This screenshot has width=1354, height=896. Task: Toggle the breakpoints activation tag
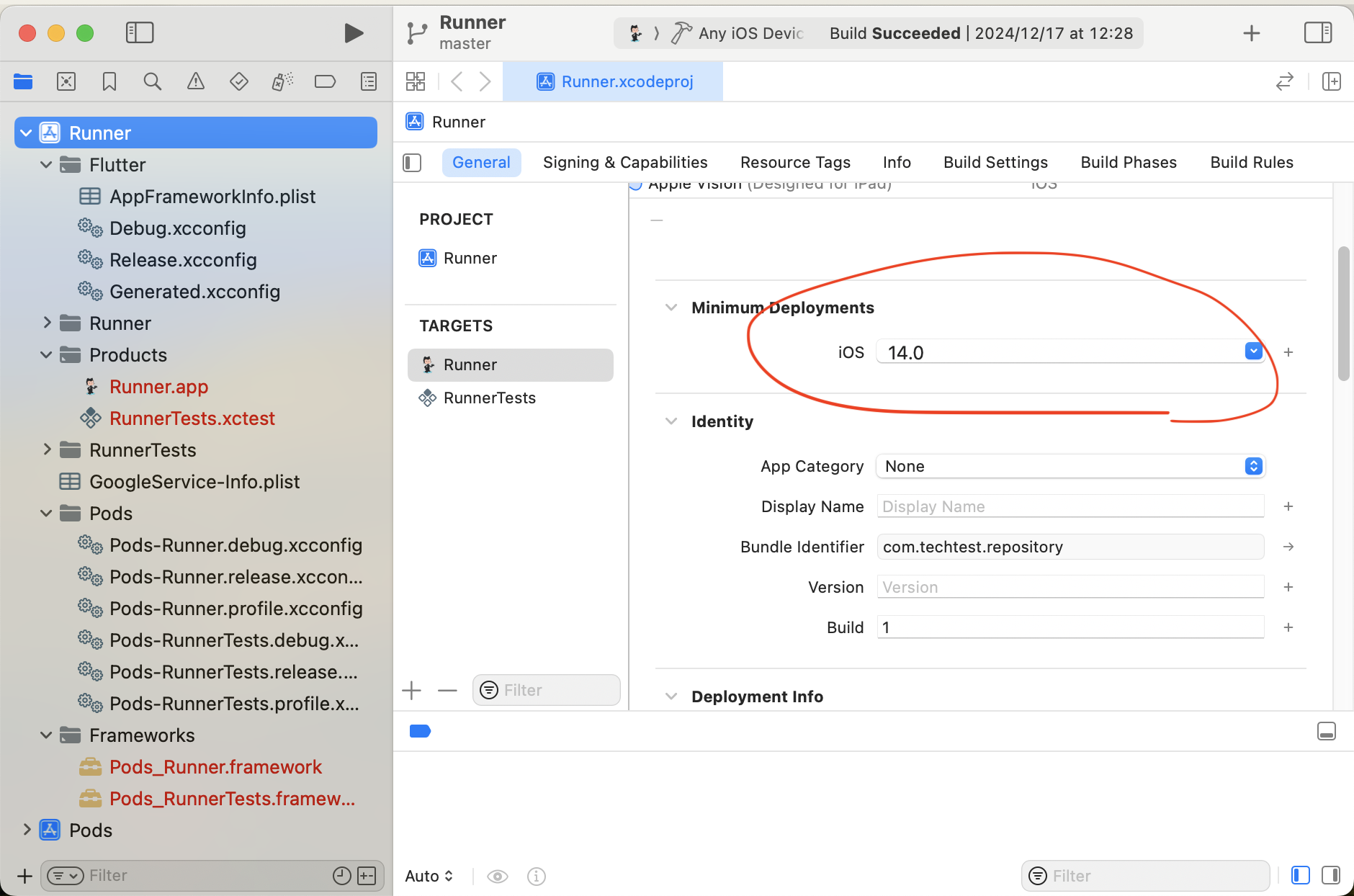click(x=420, y=732)
